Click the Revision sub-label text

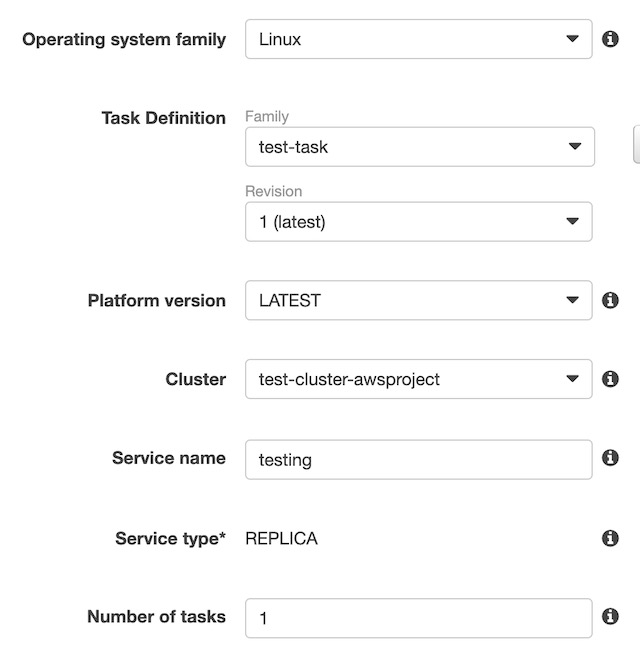[273, 191]
